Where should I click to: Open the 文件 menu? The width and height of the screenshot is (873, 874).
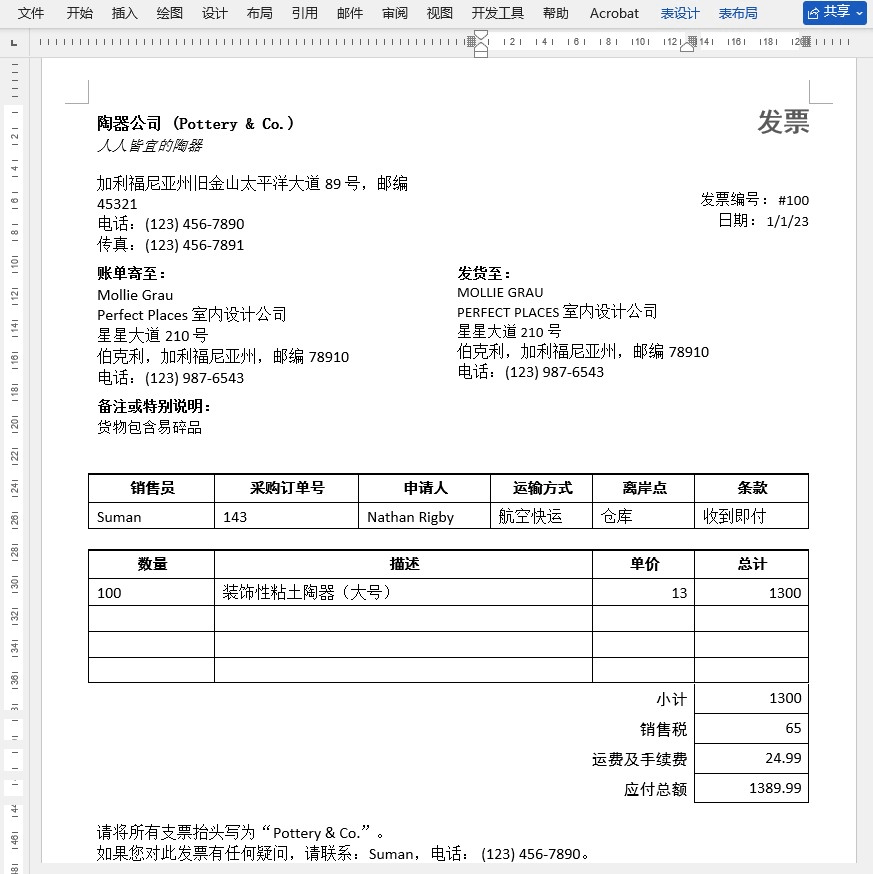coord(30,13)
